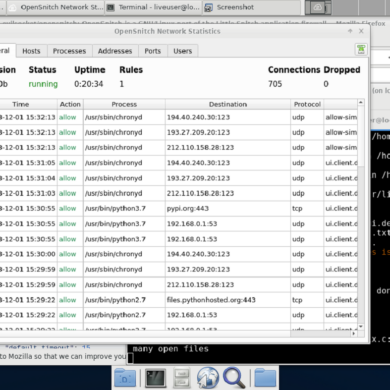Click the table scrollbar's up arrow
Screen dimensions: 390x390
[x=361, y=102]
